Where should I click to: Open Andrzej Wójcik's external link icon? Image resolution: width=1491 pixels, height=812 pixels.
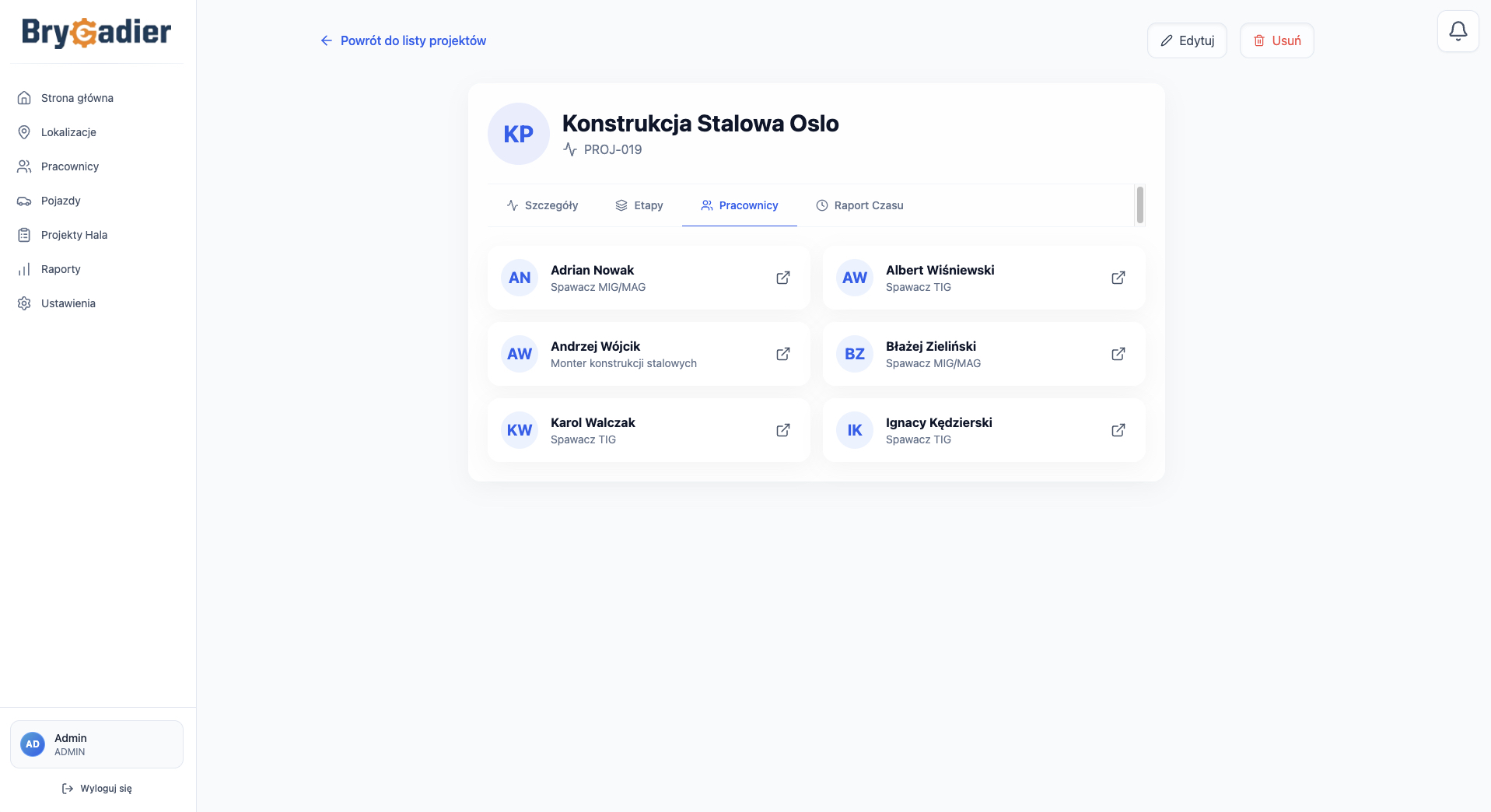783,354
